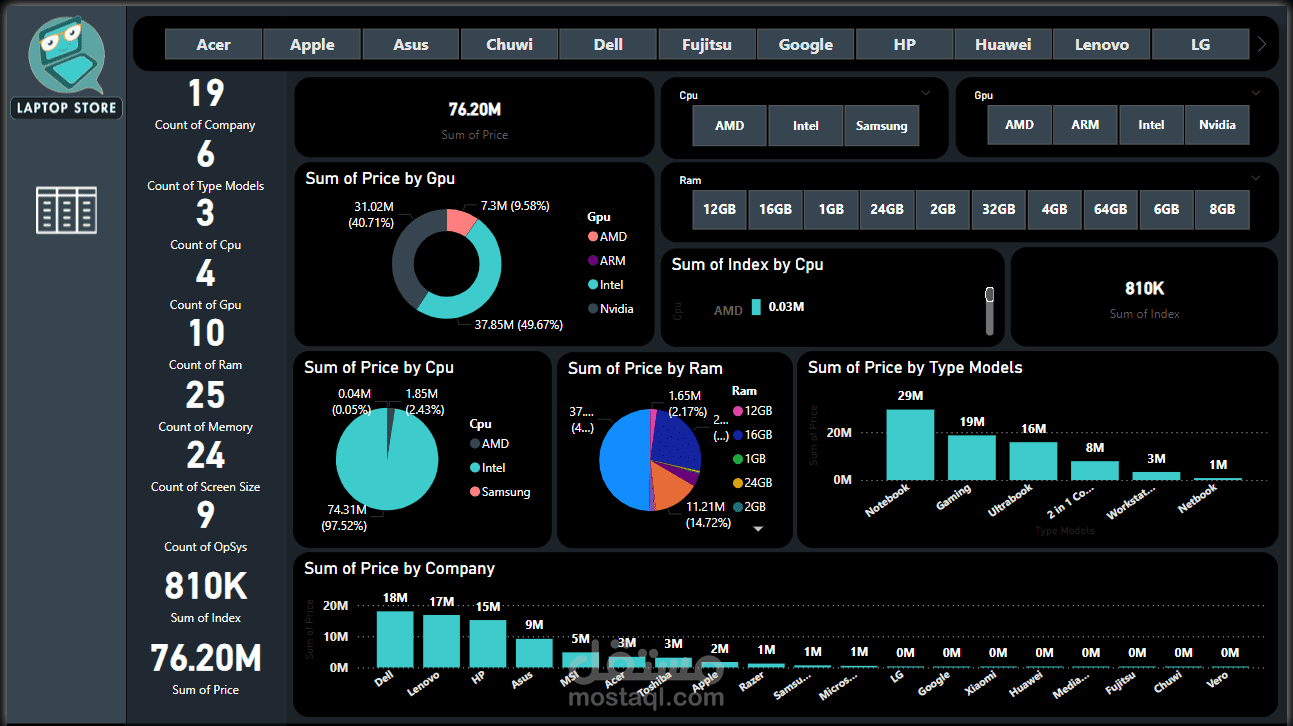The image size is (1293, 726).
Task: Select the Notebook bar in Type Models chart
Action: point(910,445)
